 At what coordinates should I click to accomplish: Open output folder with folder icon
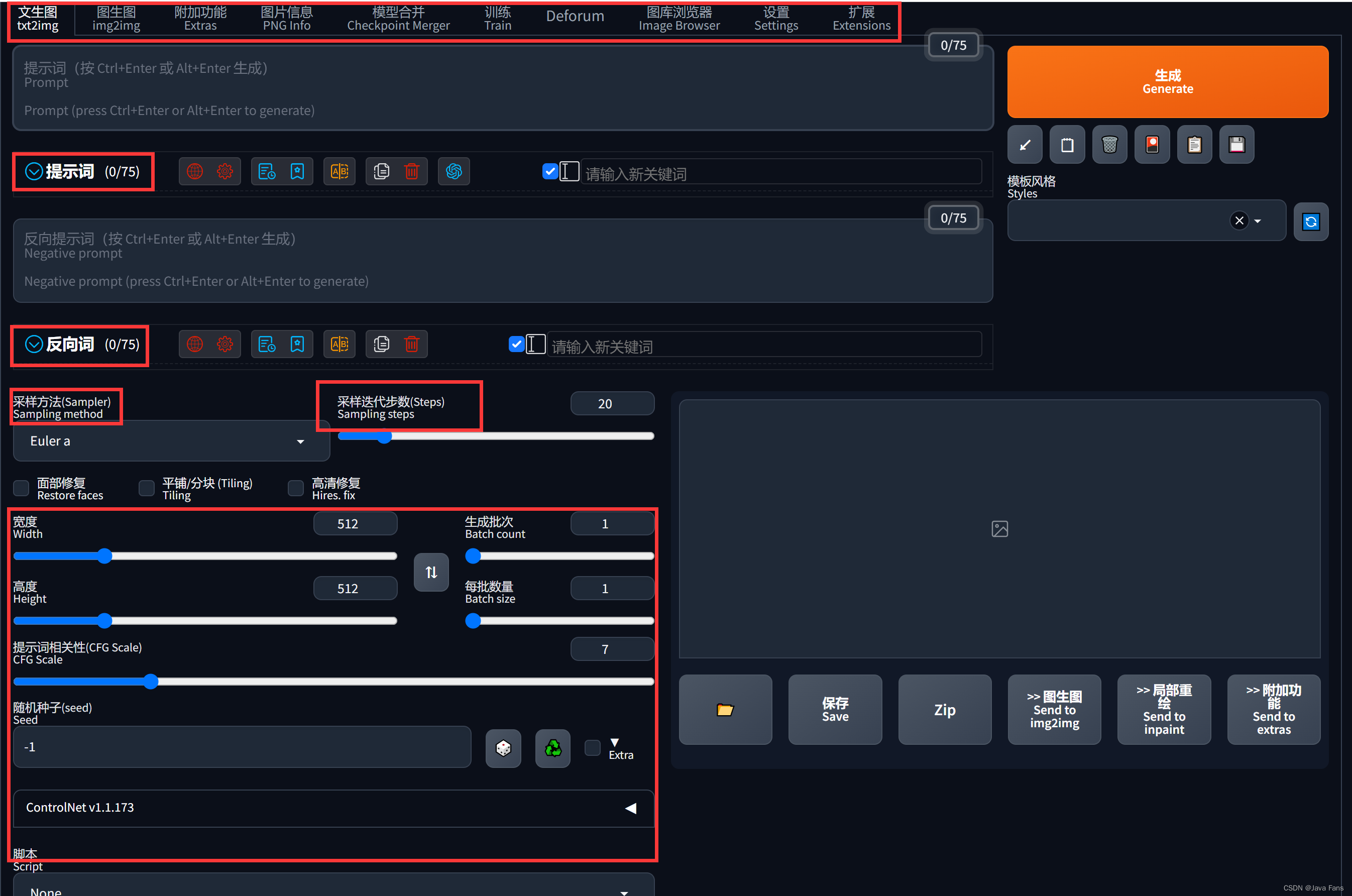725,710
